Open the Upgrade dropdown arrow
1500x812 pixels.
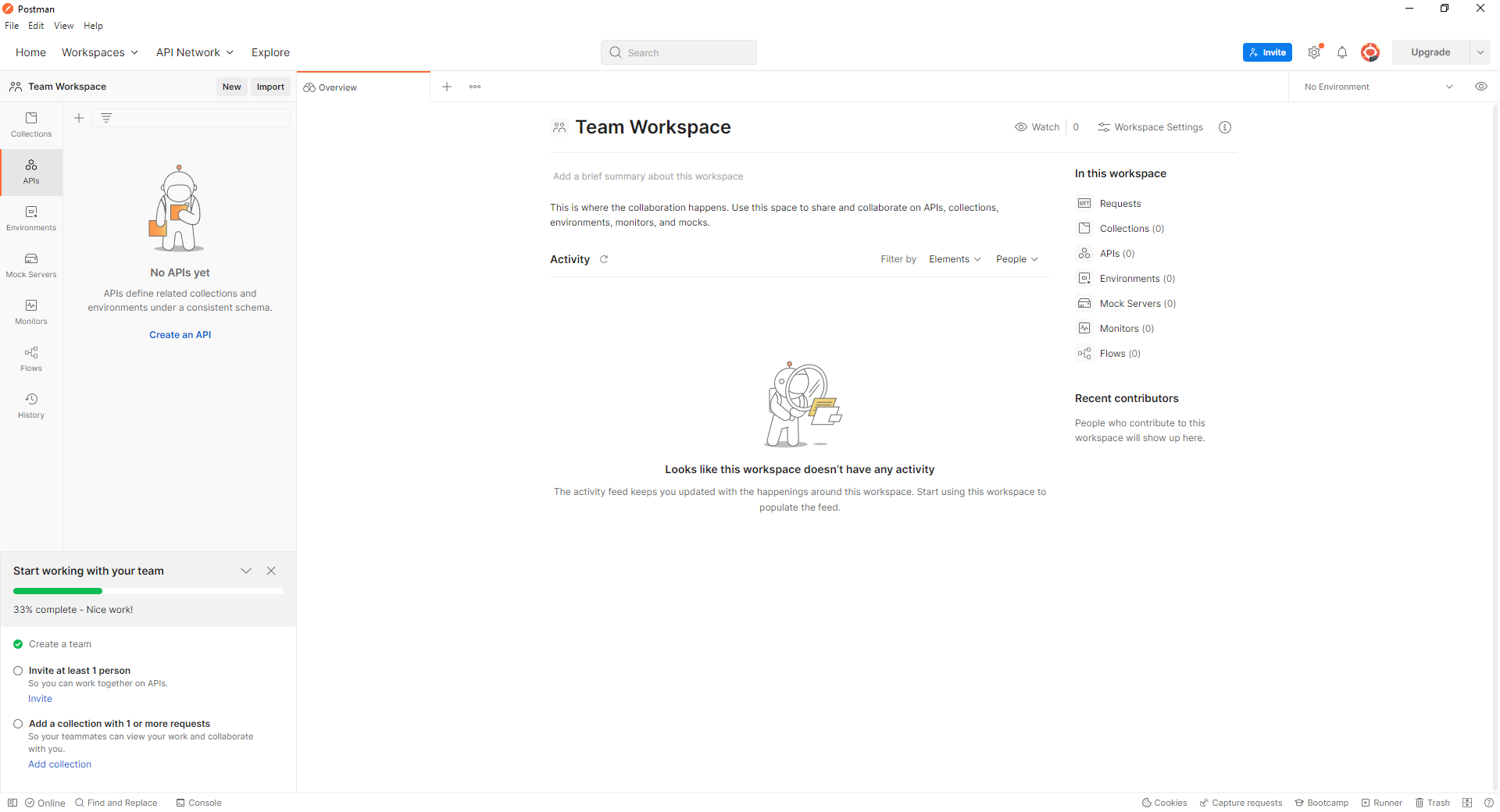tap(1480, 52)
